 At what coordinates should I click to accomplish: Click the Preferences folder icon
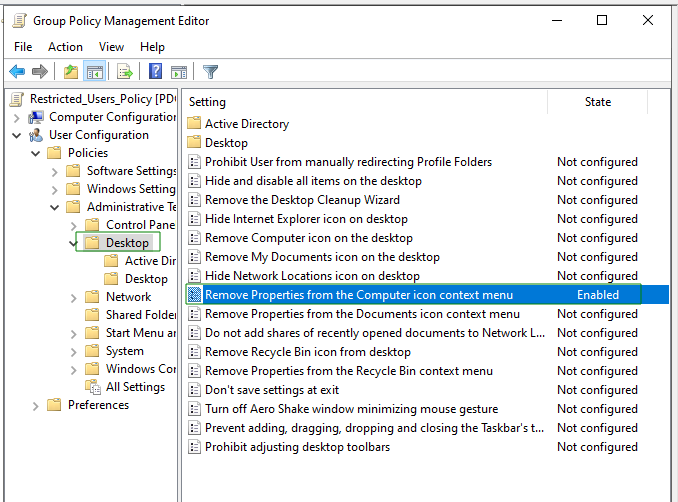tap(54, 405)
